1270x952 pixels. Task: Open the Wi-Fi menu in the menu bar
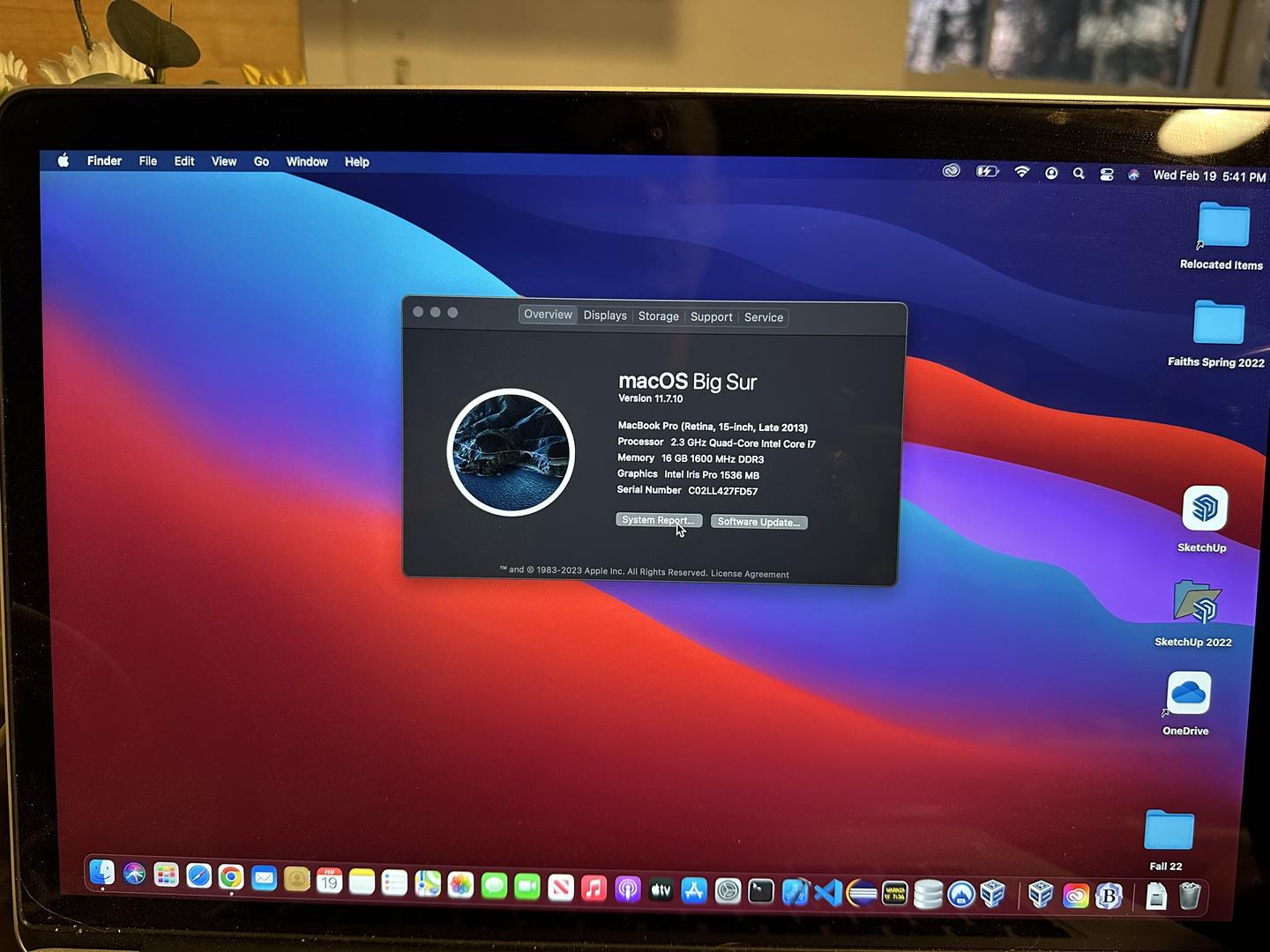(1022, 172)
